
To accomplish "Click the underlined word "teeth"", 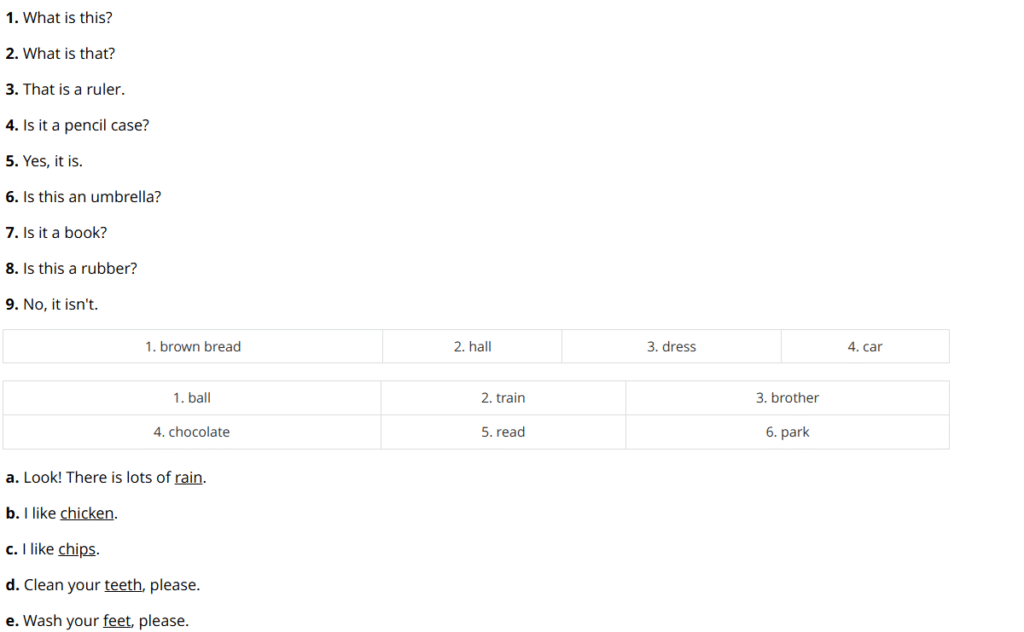I will click(123, 585).
